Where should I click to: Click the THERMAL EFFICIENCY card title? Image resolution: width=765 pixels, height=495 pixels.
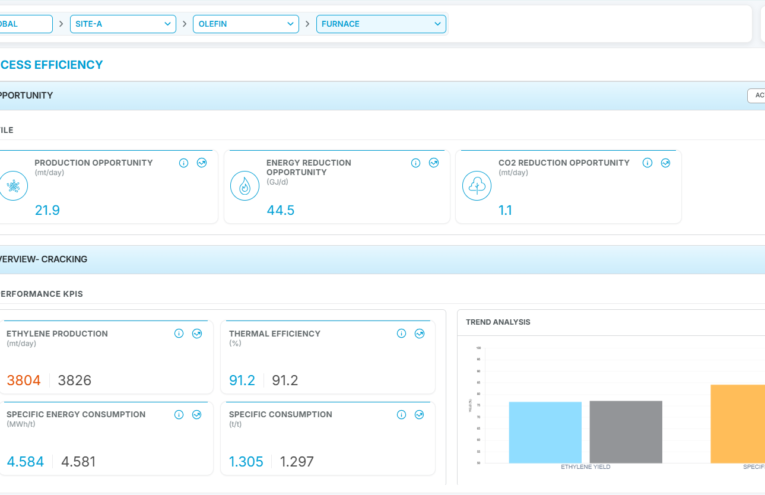click(275, 334)
